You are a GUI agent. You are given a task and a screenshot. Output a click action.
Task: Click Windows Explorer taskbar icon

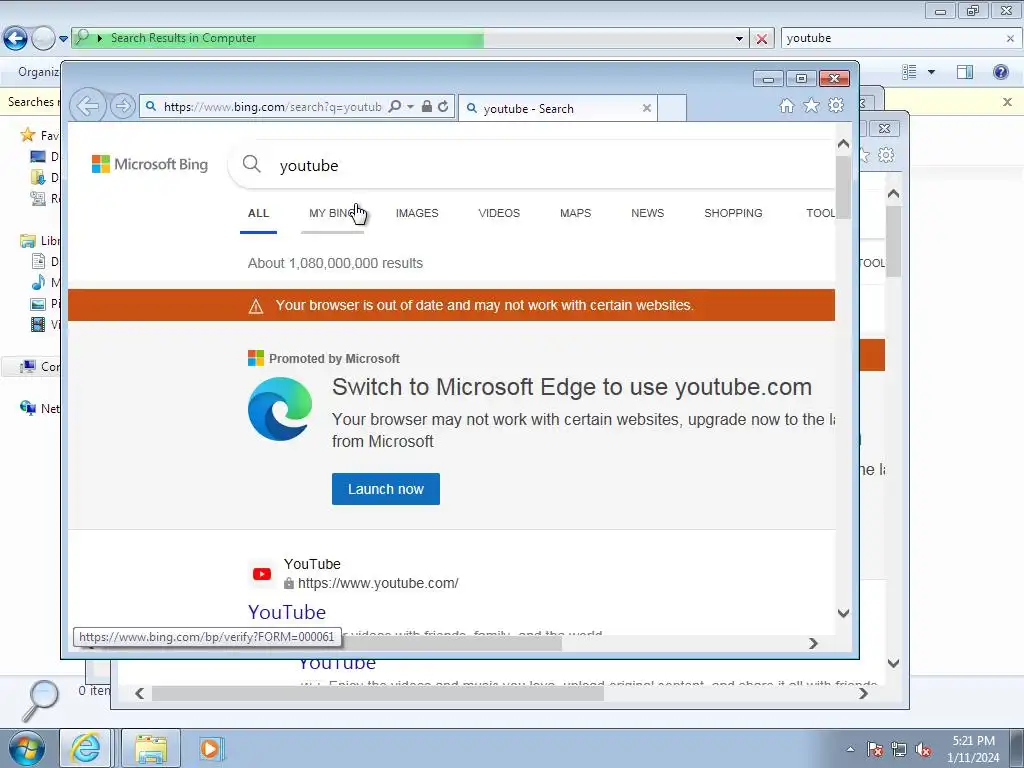151,748
